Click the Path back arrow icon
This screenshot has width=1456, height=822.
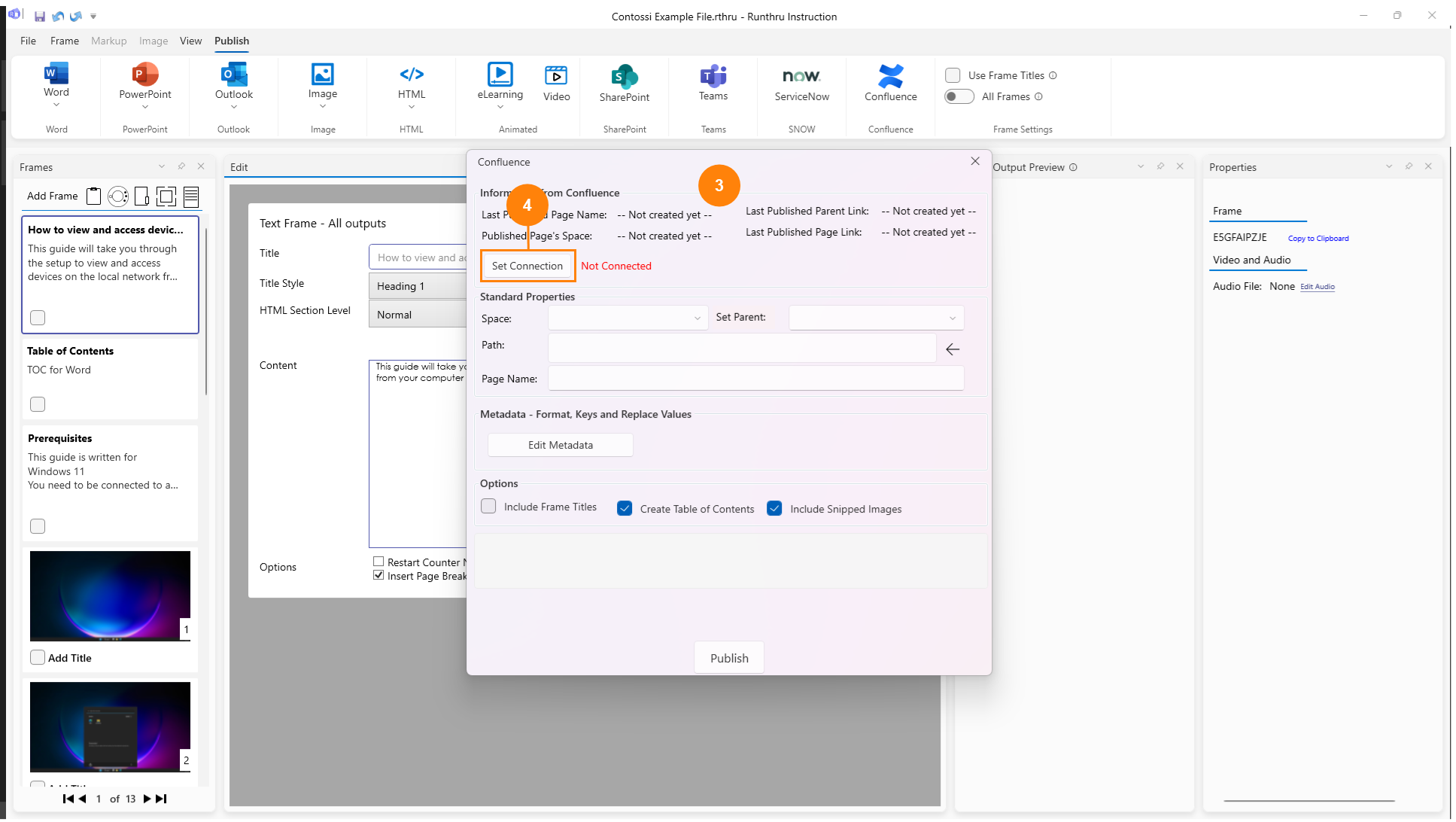point(952,349)
